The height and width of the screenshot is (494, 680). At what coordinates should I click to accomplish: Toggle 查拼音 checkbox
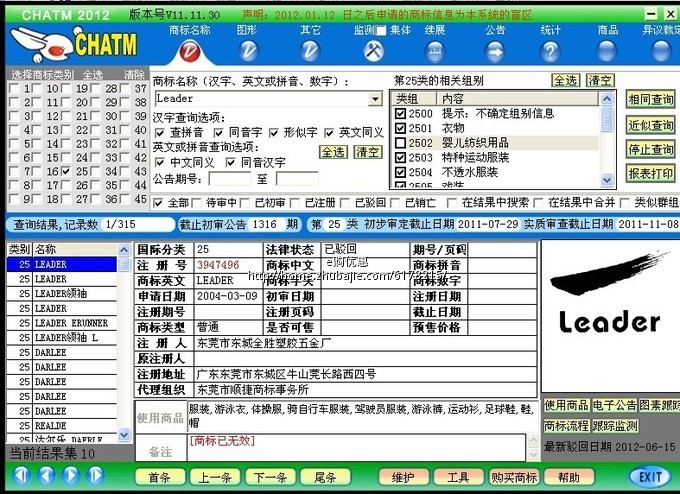[x=160, y=132]
